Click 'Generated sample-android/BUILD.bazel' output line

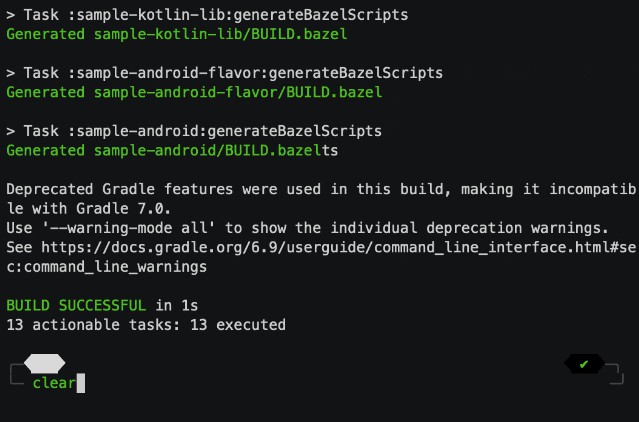164,151
